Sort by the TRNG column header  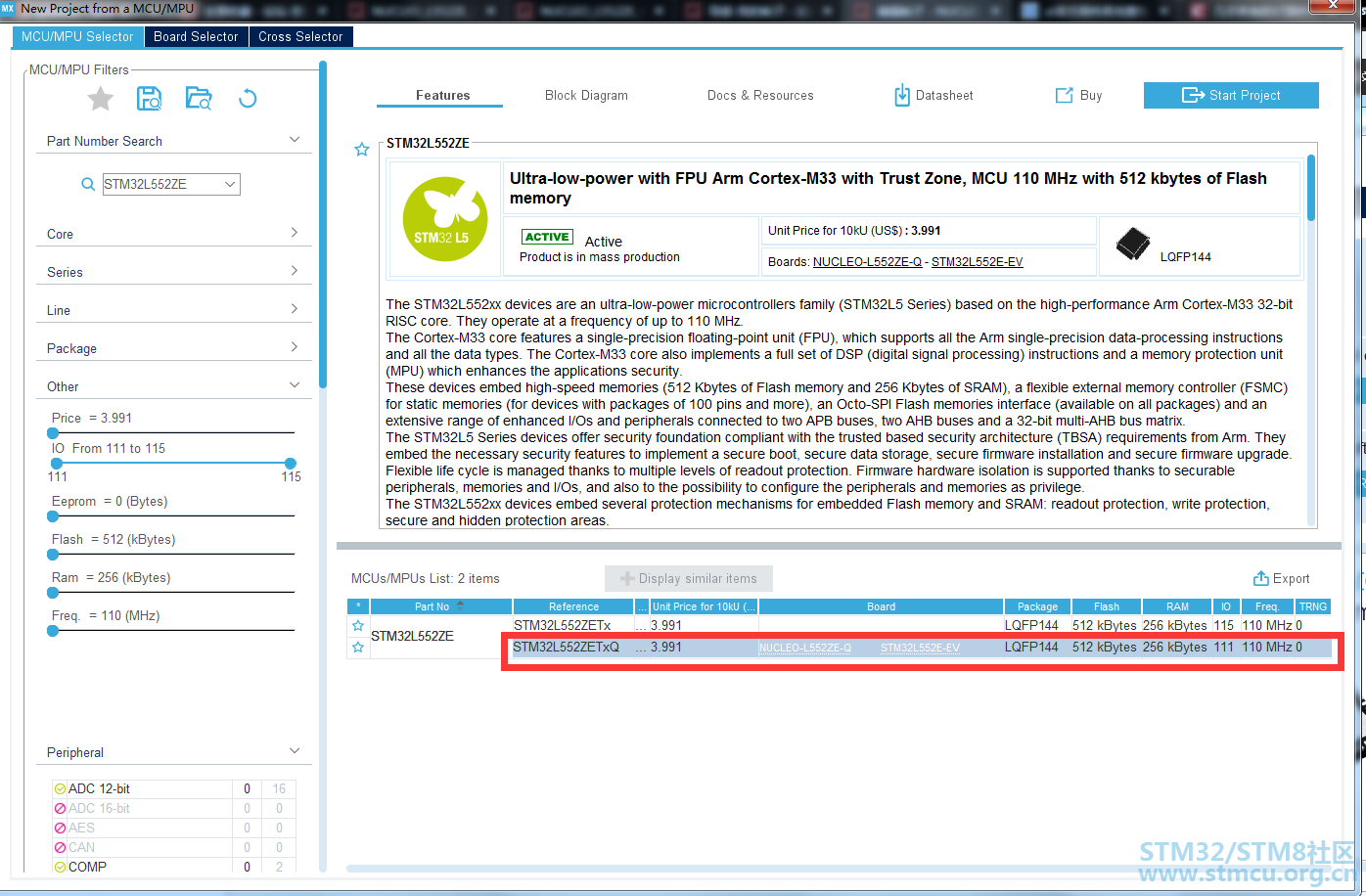pos(1312,606)
